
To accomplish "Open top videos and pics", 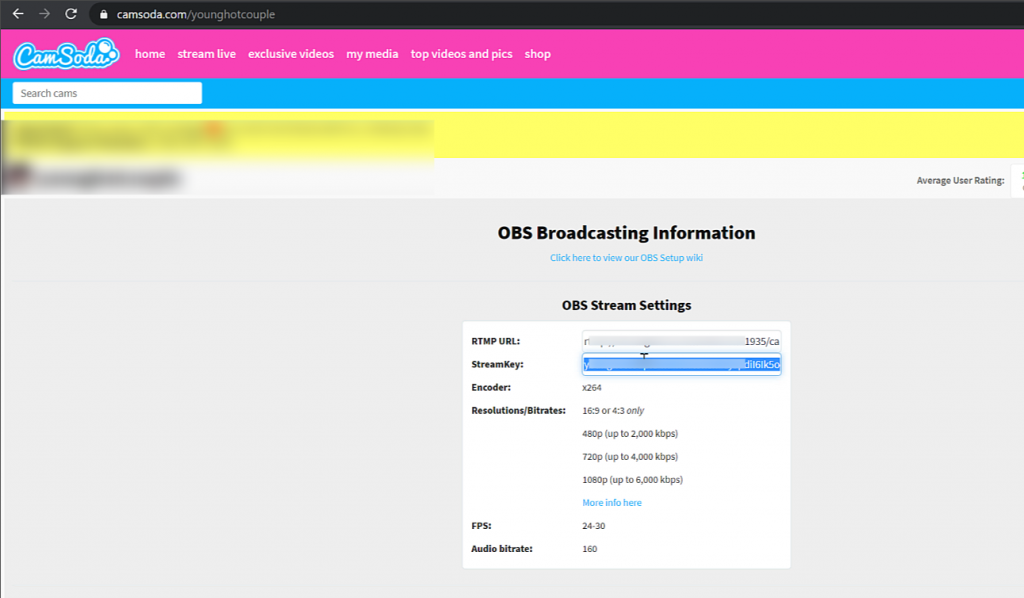I will (461, 54).
